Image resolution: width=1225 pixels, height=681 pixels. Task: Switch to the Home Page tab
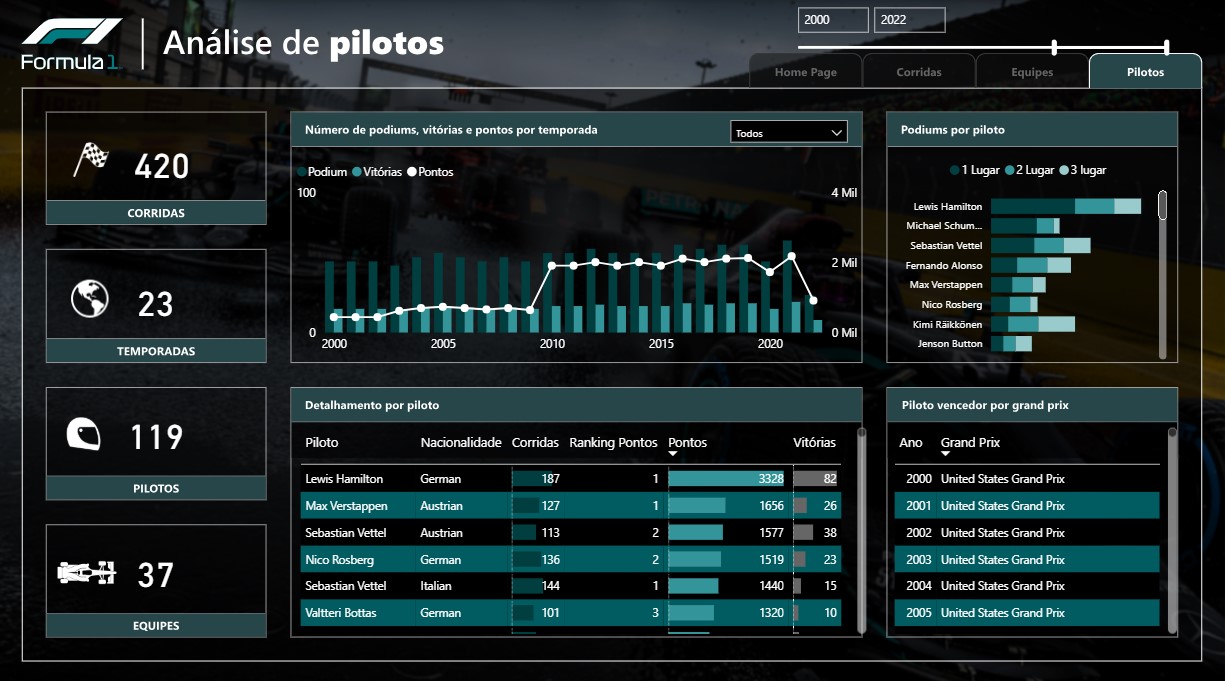click(805, 72)
